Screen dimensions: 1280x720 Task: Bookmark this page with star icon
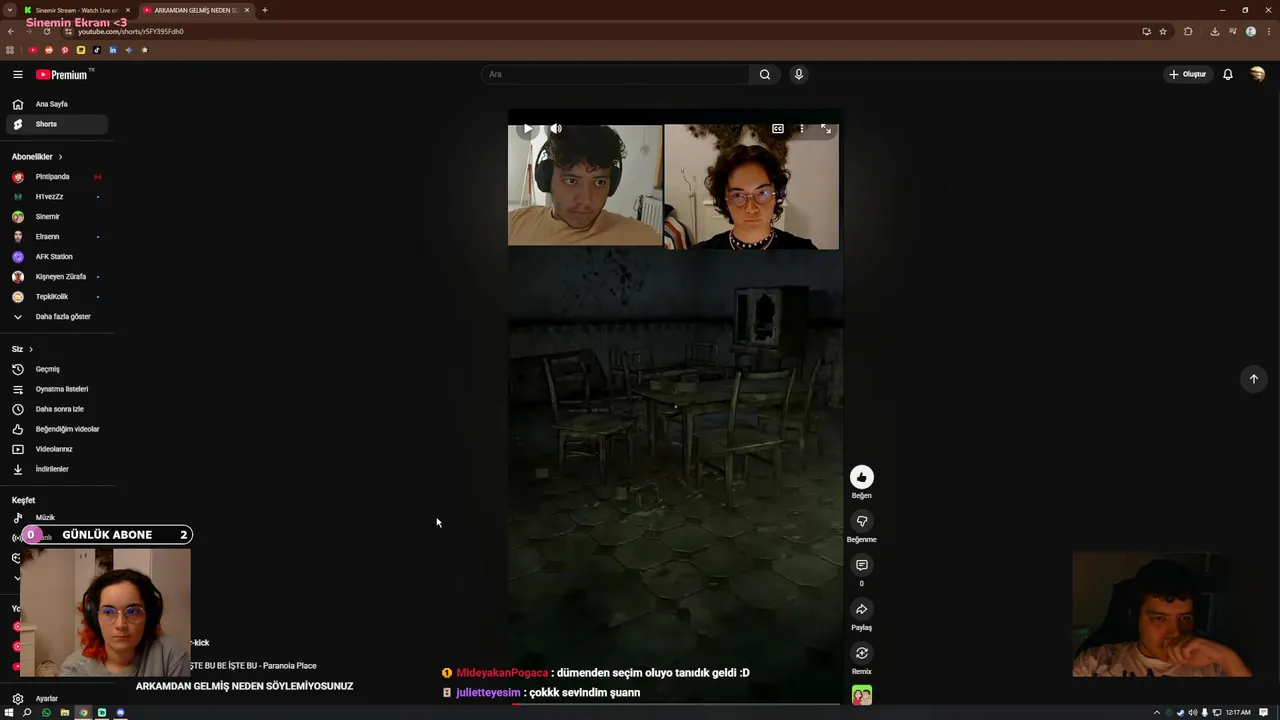coord(1163,31)
